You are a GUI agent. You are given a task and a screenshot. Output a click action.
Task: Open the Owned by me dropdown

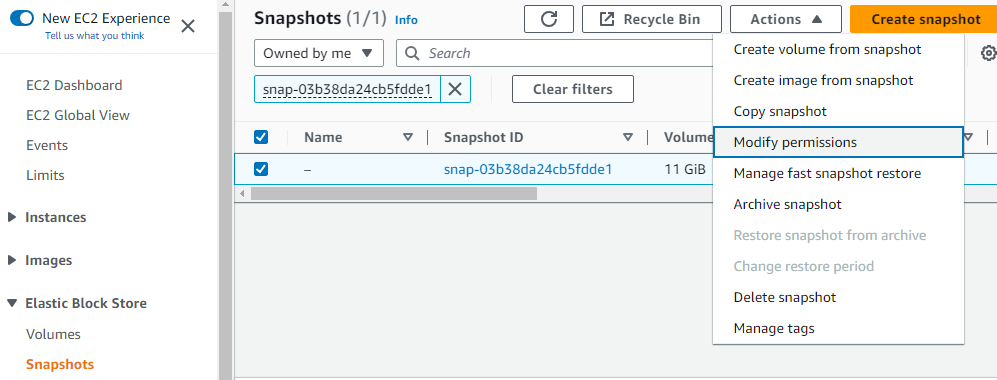pyautogui.click(x=319, y=53)
